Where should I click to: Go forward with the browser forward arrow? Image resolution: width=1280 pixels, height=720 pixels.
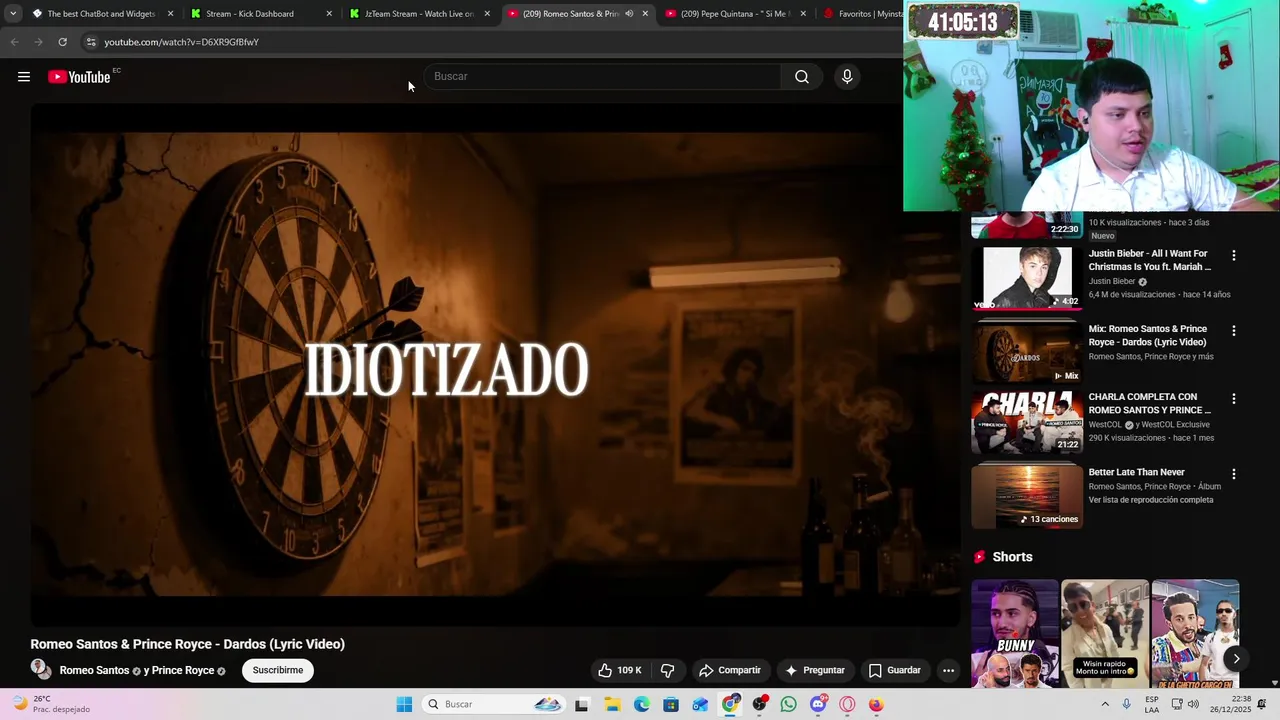(x=38, y=42)
